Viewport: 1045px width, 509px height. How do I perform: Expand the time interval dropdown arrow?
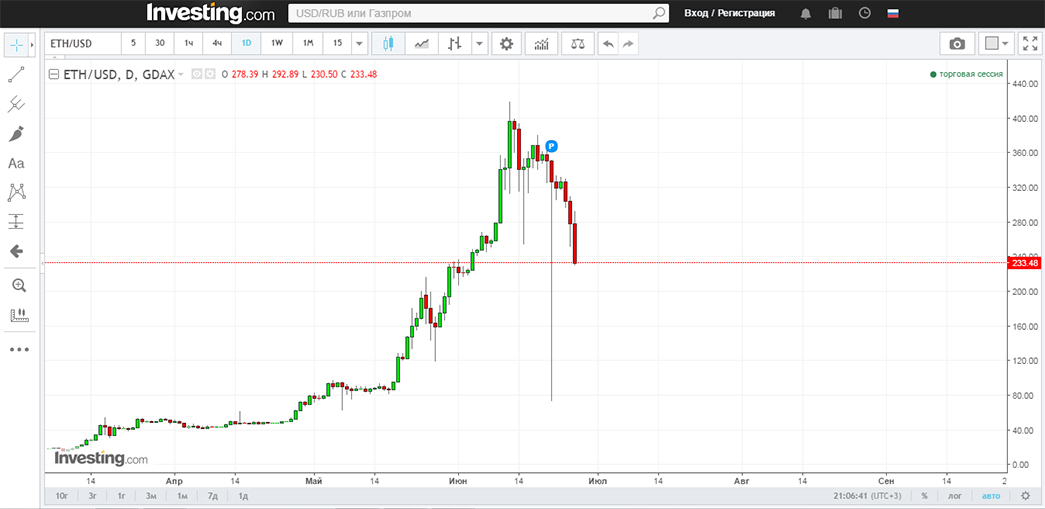coord(359,44)
